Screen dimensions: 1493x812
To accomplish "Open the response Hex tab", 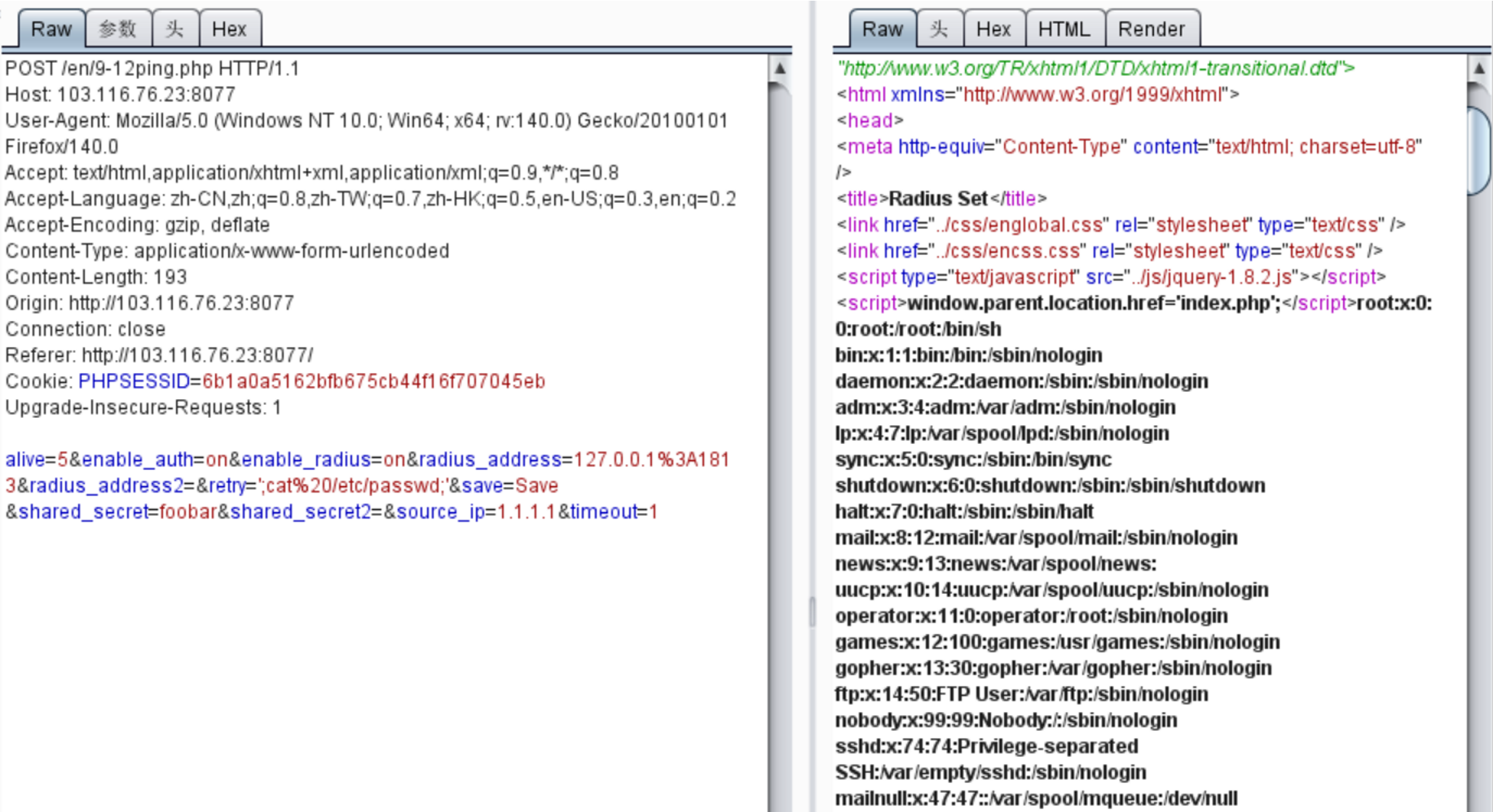I will [x=994, y=29].
